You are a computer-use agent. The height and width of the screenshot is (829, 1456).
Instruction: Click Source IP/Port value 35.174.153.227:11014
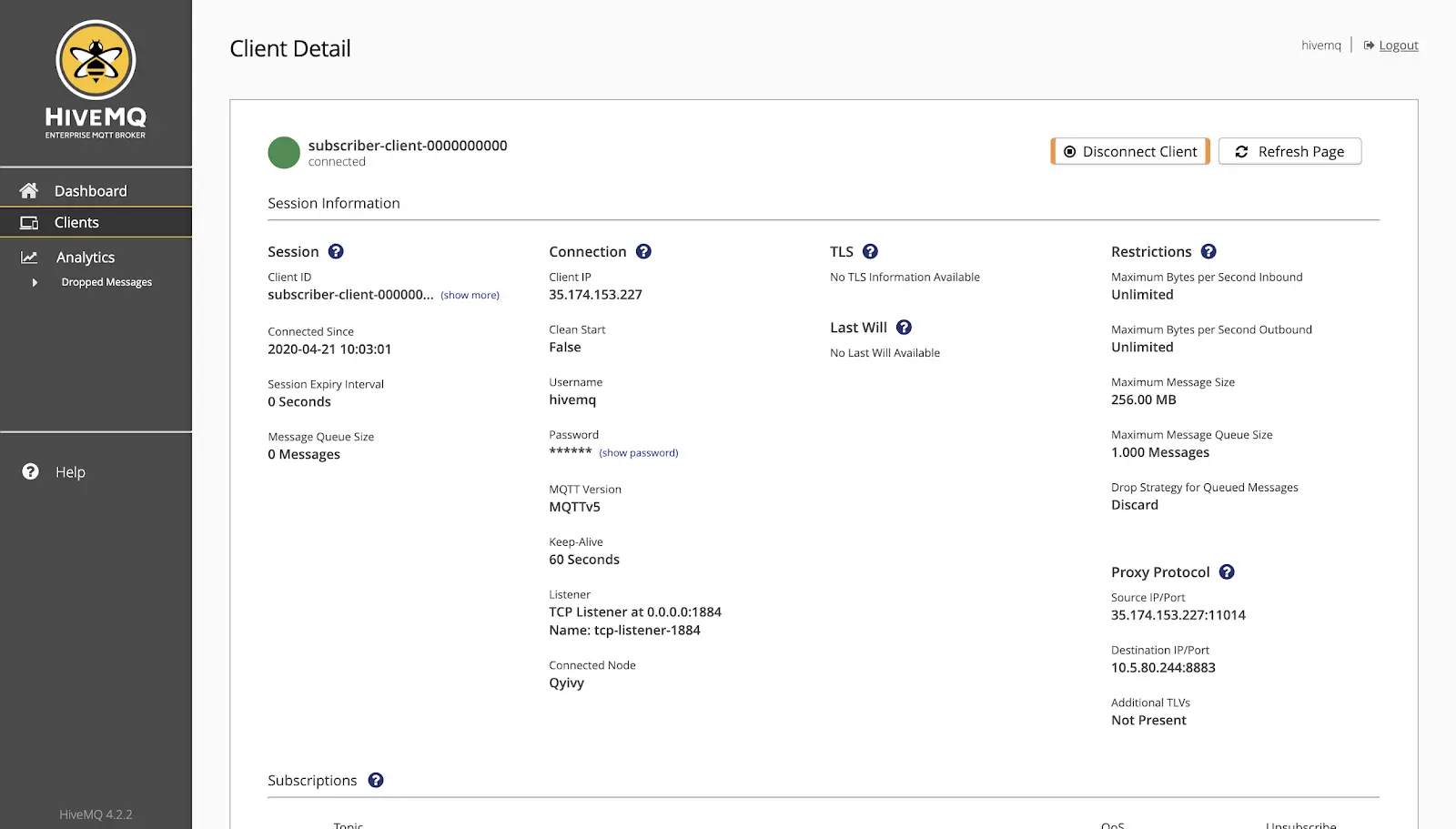tap(1178, 616)
